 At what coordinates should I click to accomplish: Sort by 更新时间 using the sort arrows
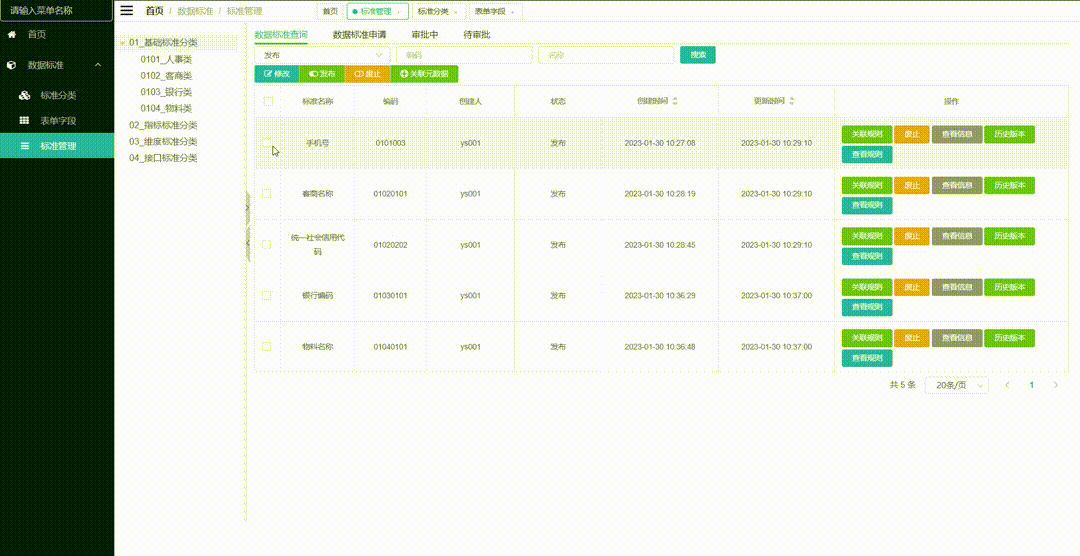coord(792,101)
